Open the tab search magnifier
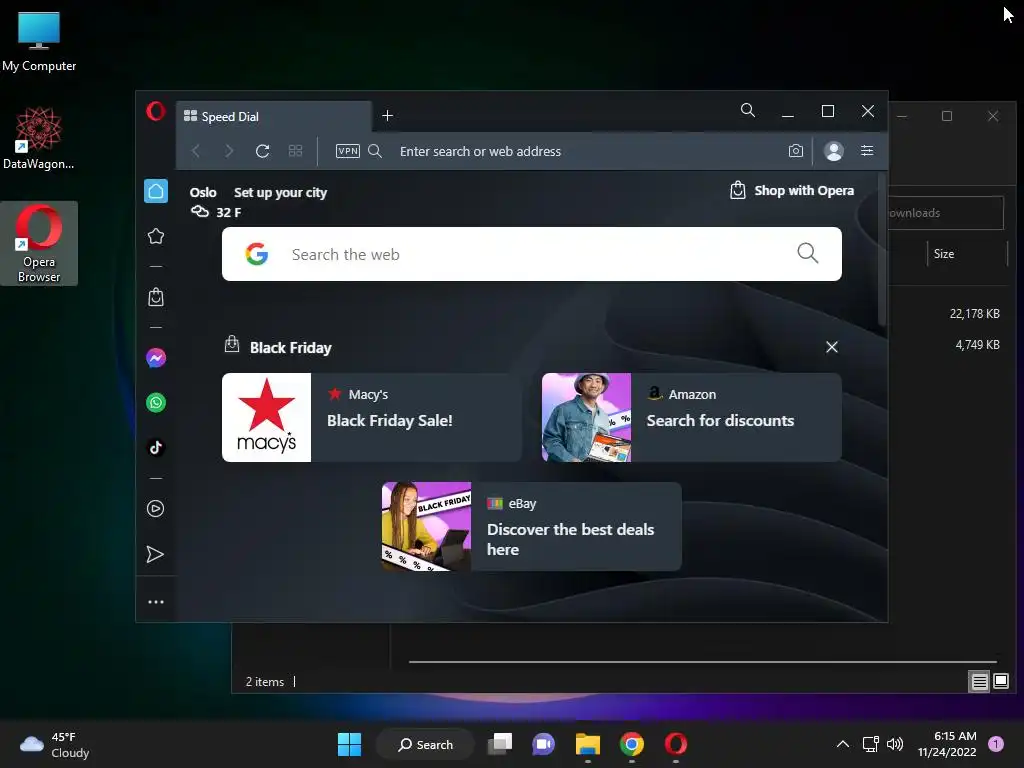This screenshot has width=1024, height=768. coord(748,110)
